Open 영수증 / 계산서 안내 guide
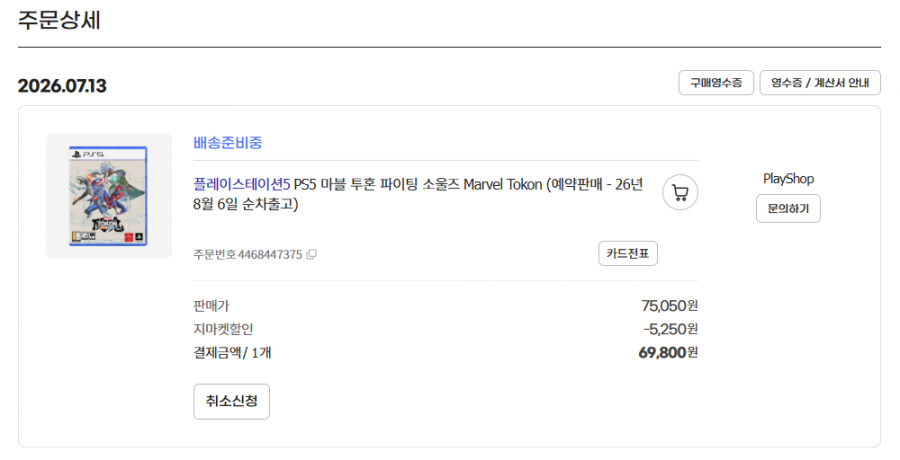Screen dimensions: 900x460 tap(820, 83)
